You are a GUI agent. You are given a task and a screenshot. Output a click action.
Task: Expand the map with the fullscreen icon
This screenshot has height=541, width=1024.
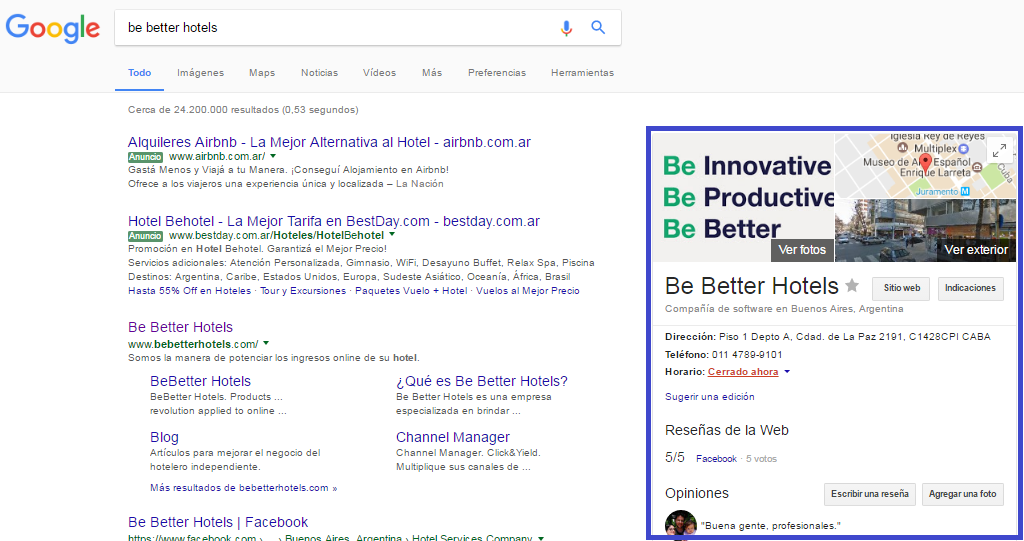pos(999,151)
